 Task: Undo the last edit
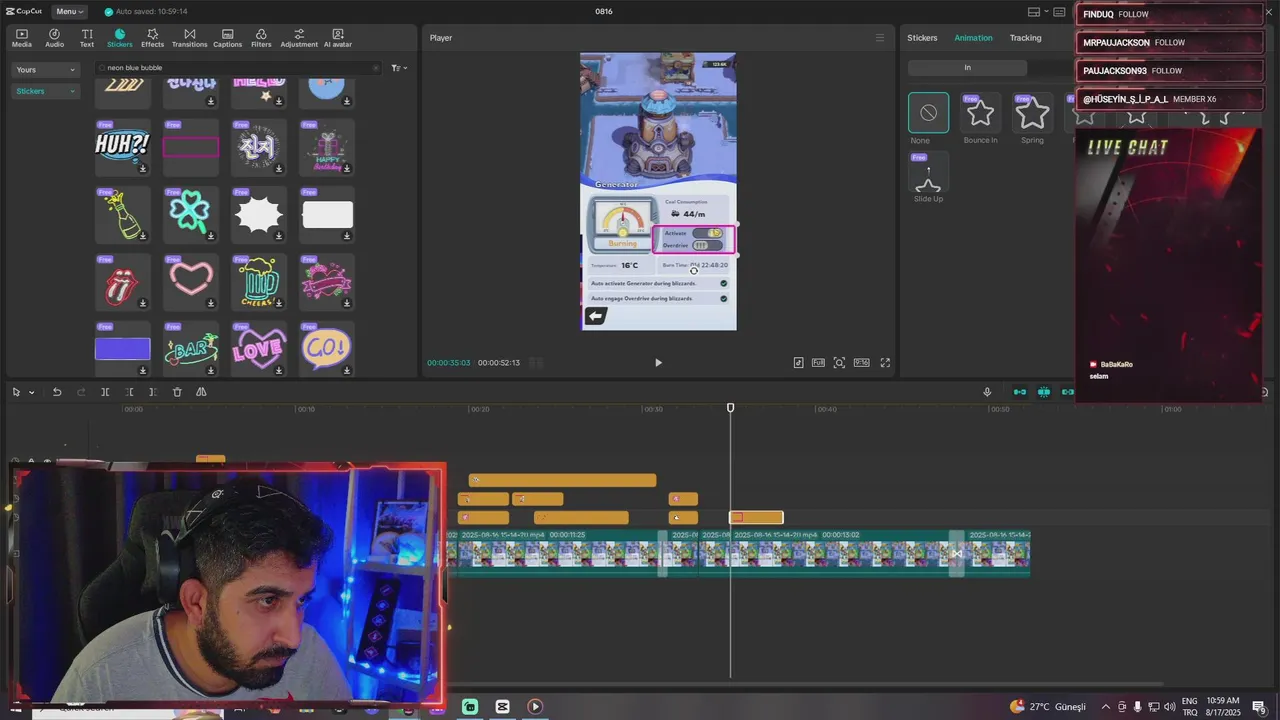[x=57, y=392]
